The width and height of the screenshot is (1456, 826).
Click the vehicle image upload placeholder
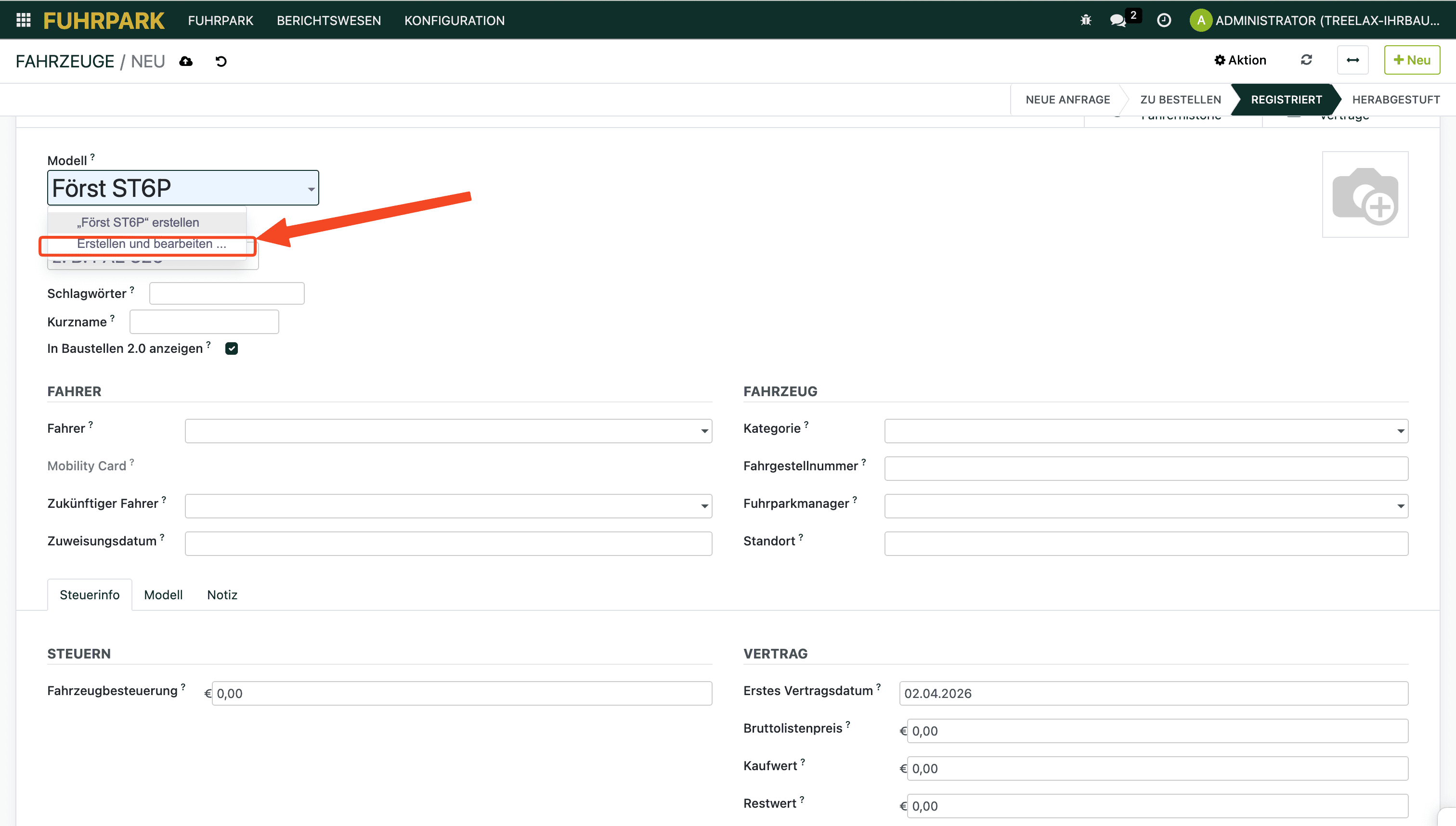(1365, 194)
